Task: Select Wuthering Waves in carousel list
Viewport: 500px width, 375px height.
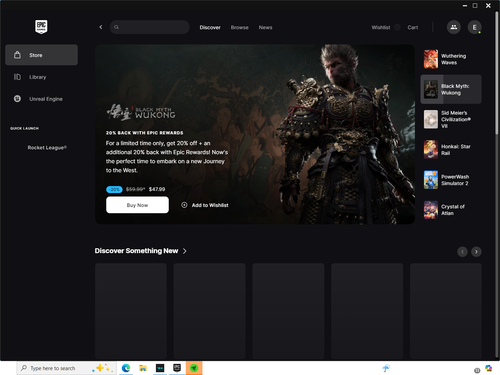Action: [451, 59]
